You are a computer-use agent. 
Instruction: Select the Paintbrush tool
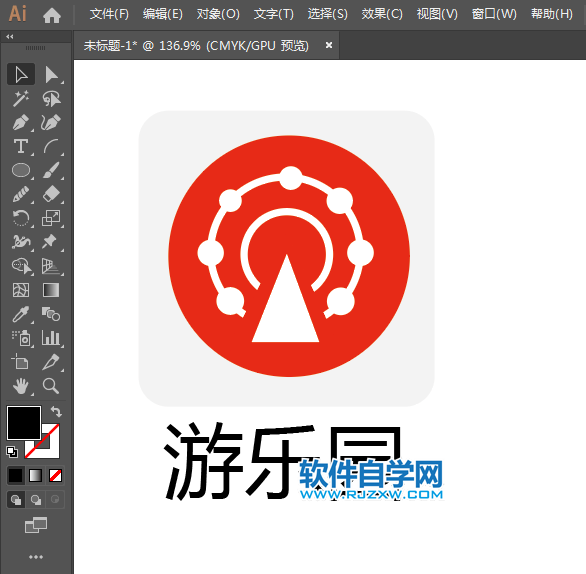click(51, 170)
